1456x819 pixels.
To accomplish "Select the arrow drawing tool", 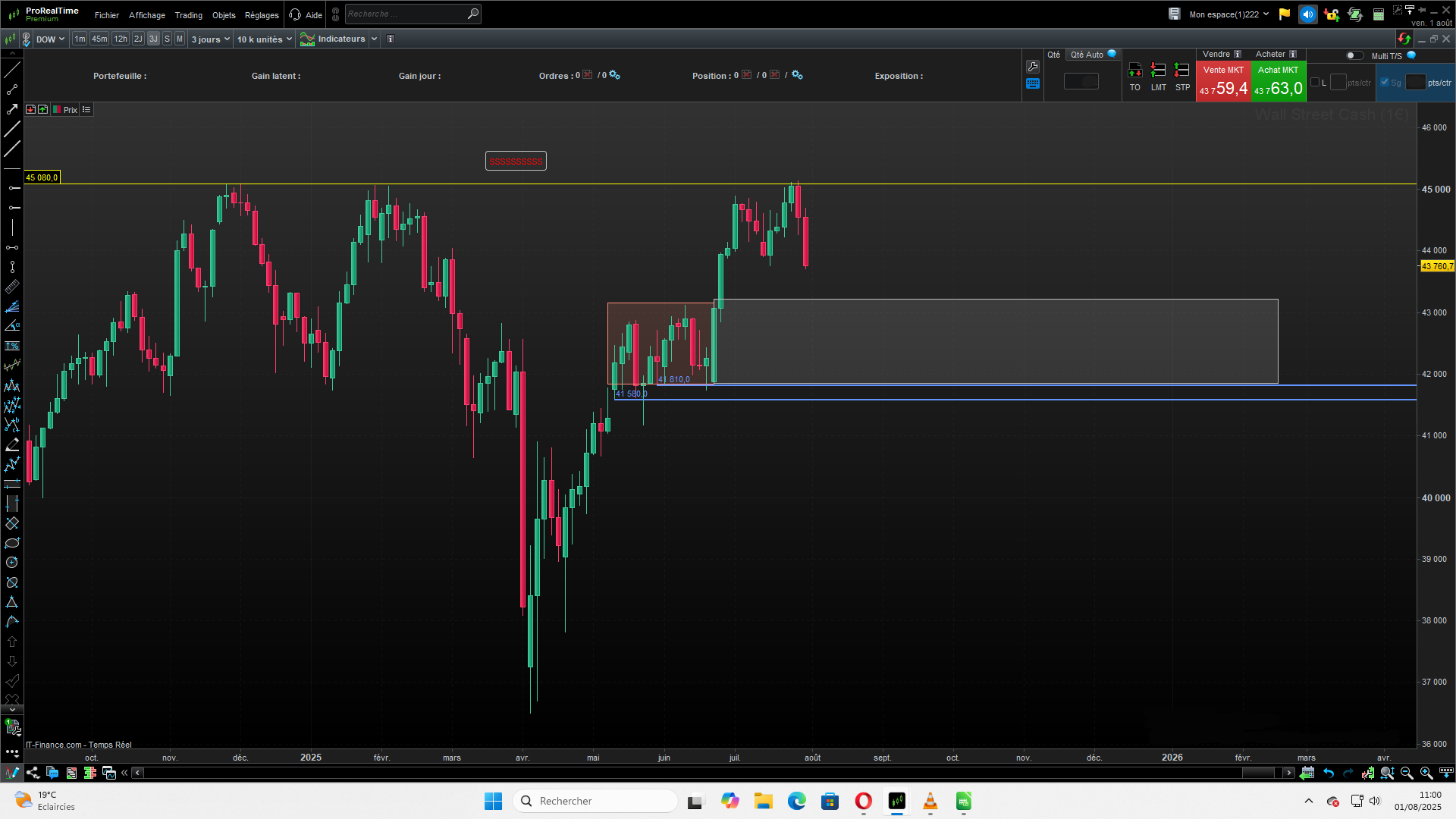I will click(12, 109).
